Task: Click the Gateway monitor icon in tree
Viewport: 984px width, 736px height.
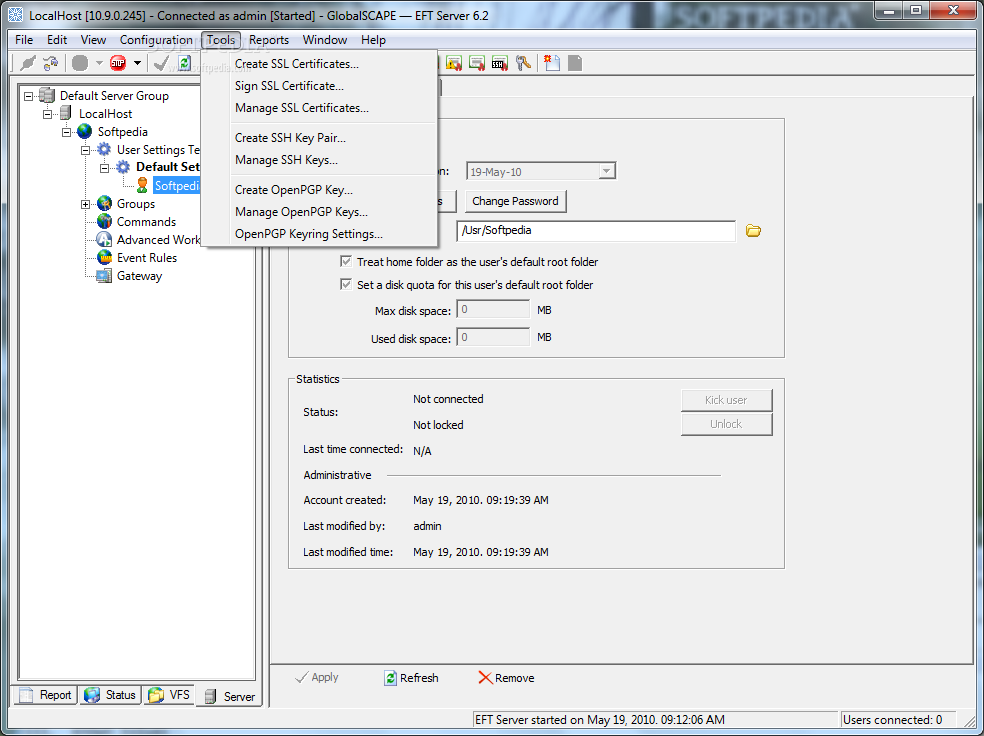Action: (104, 276)
